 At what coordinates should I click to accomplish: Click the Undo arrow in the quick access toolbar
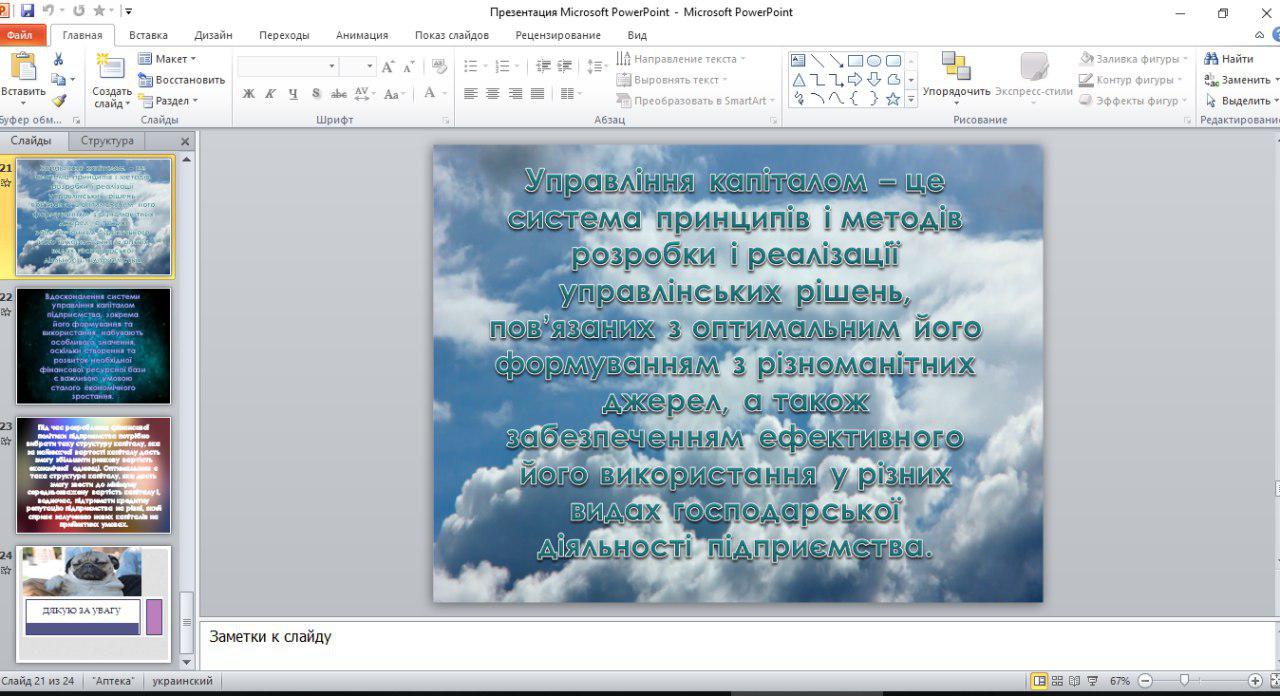click(x=48, y=11)
